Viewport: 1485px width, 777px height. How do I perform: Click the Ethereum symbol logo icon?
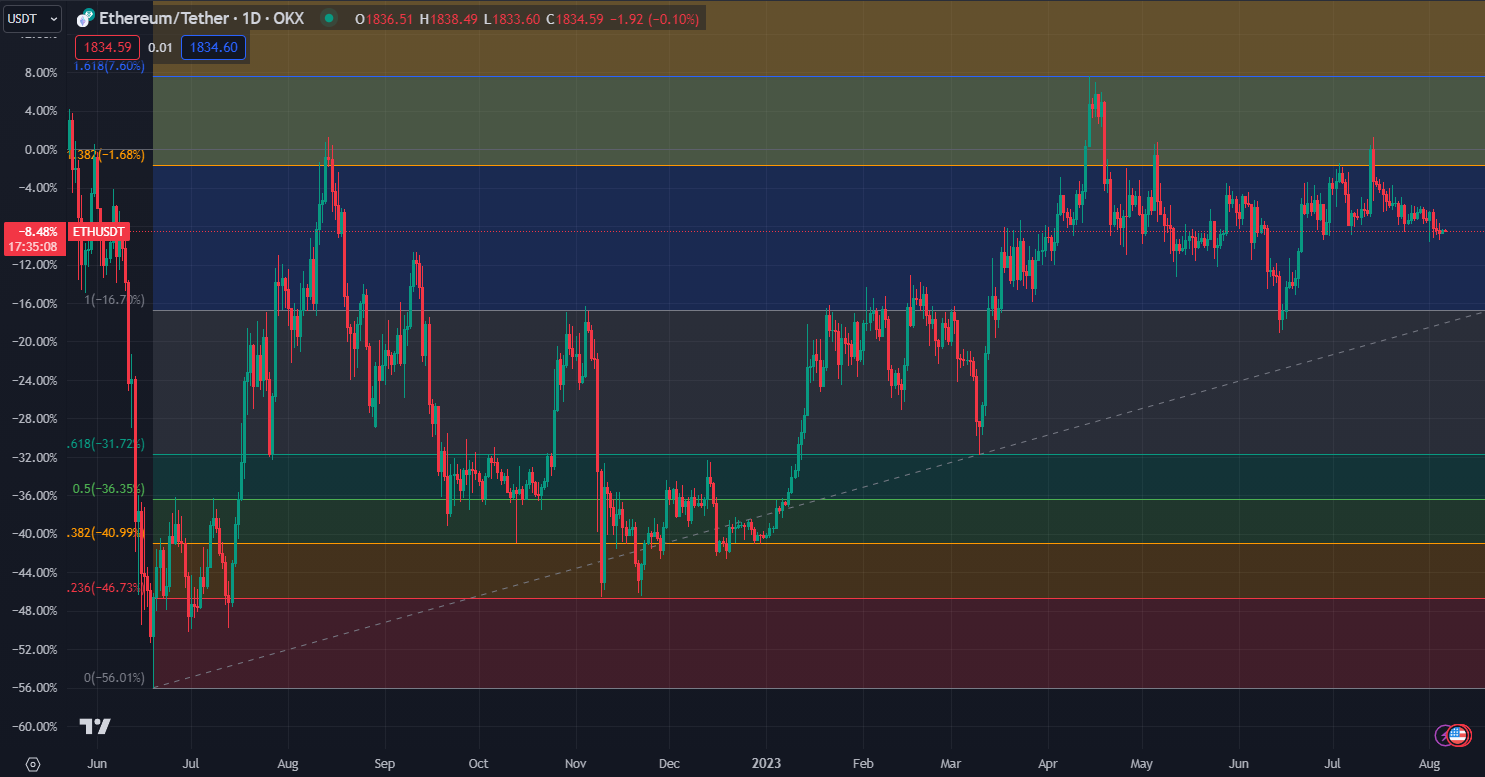click(86, 18)
